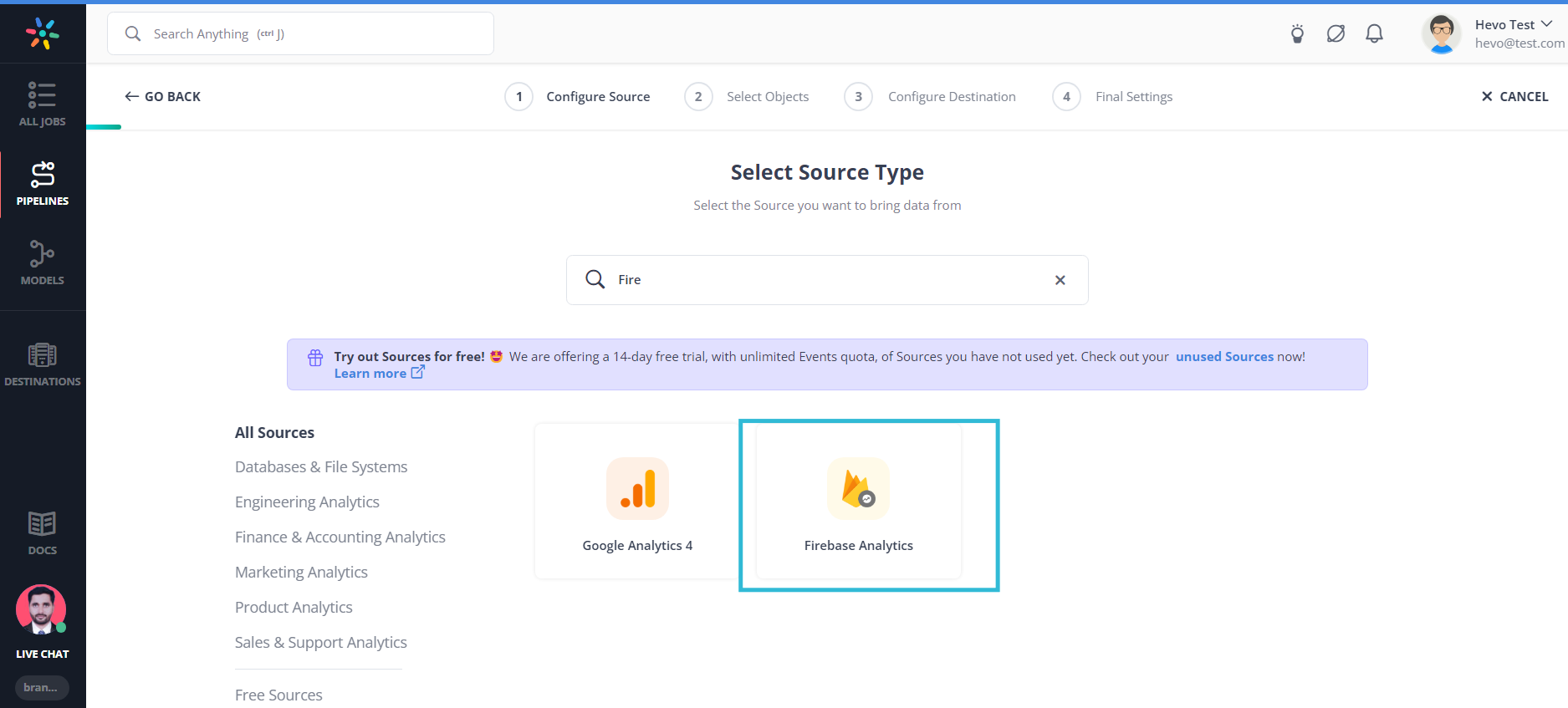Screen dimensions: 1568x708
Task: Filter by Marketing Analytics
Action: 301,572
